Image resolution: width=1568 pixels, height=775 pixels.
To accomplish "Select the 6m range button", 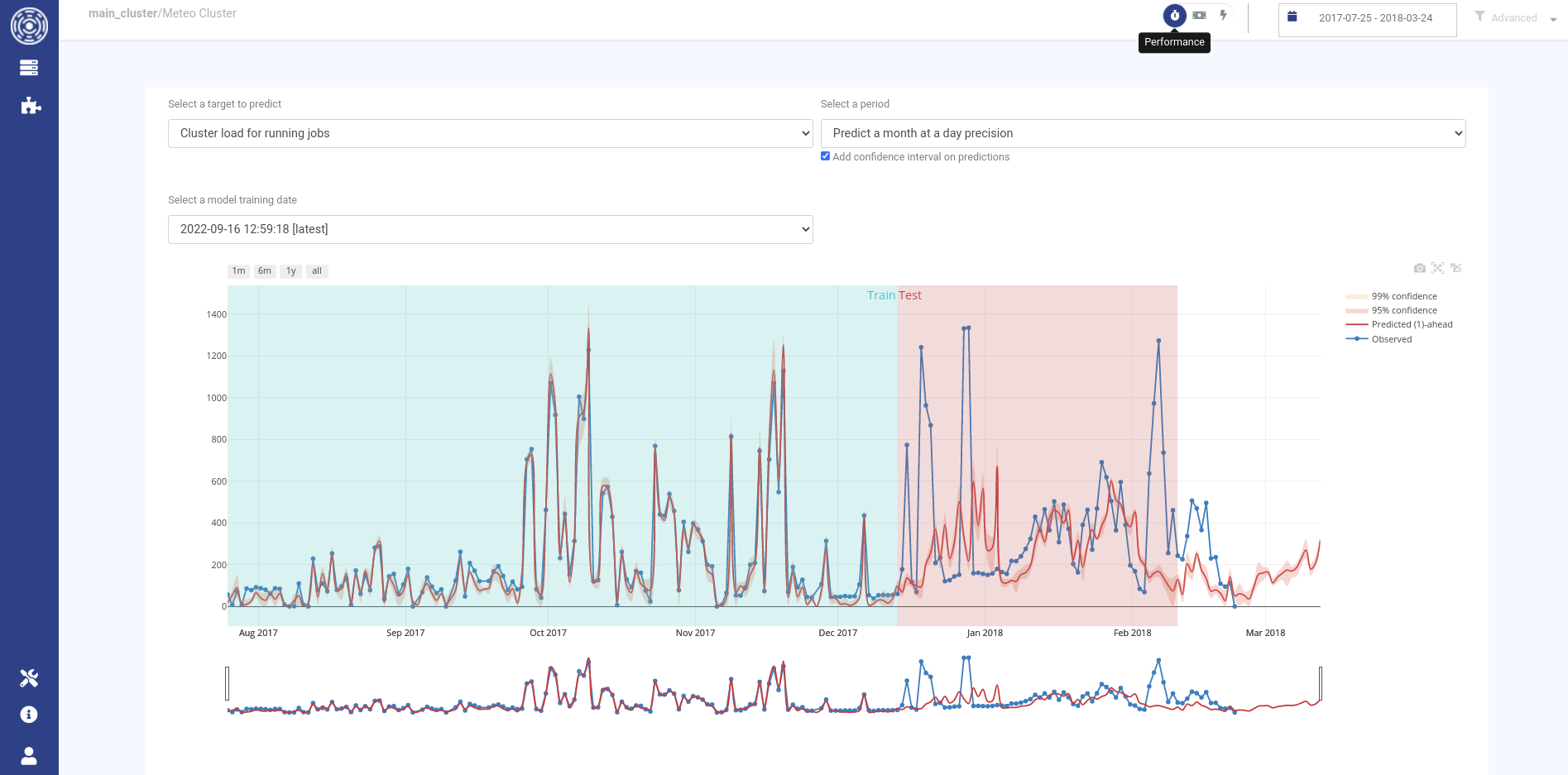I will (x=265, y=271).
